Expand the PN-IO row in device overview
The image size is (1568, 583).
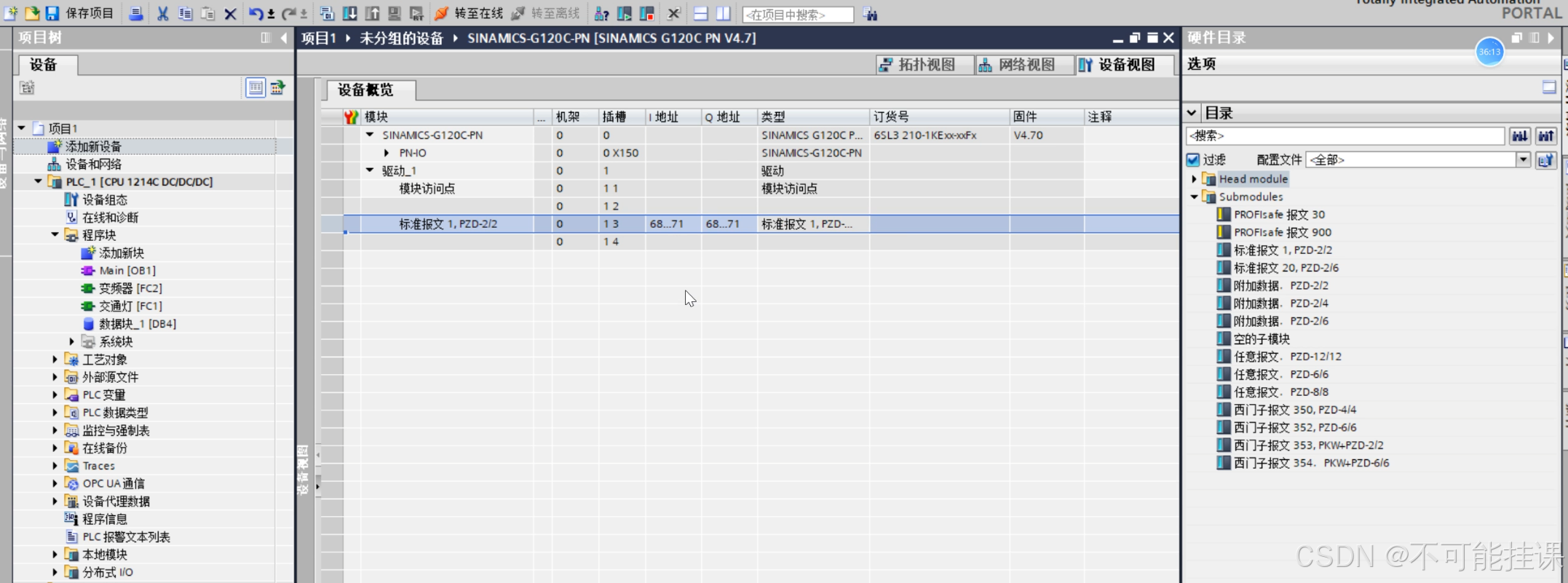pyautogui.click(x=387, y=153)
